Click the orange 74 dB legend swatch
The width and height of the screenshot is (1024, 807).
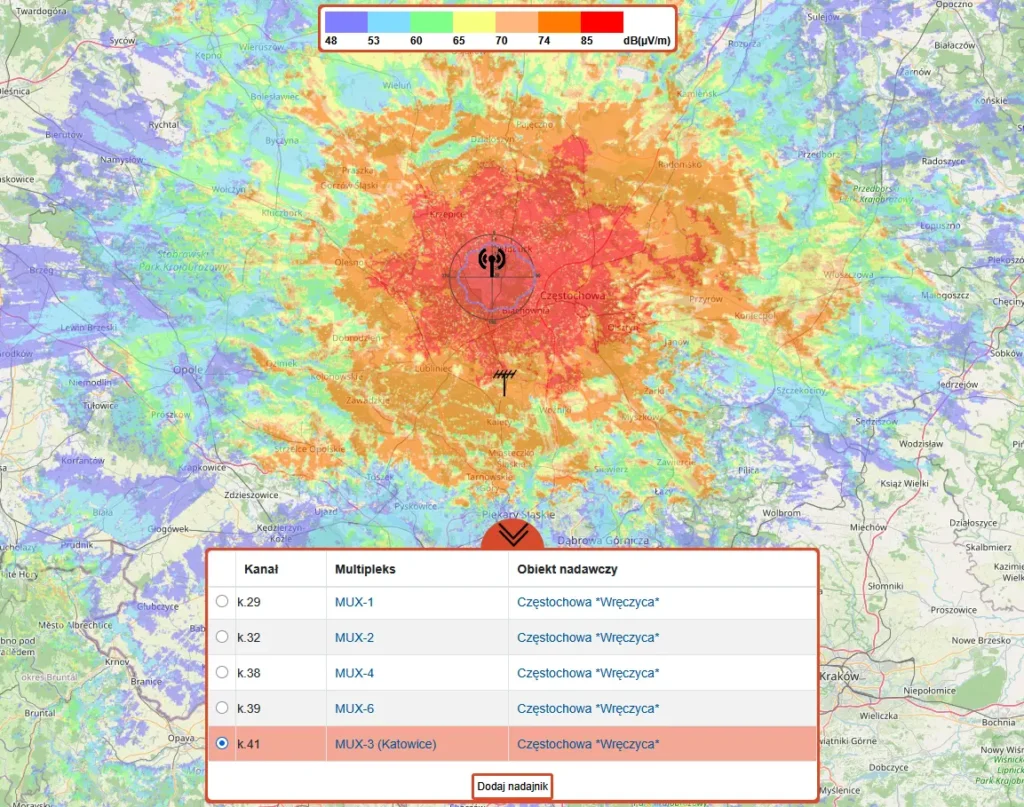point(559,22)
